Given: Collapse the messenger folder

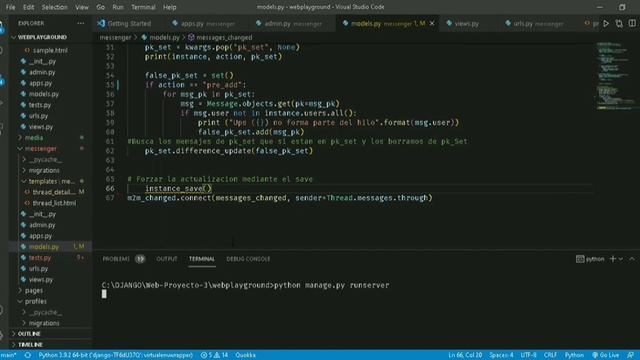Looking at the screenshot, I should (x=51, y=149).
